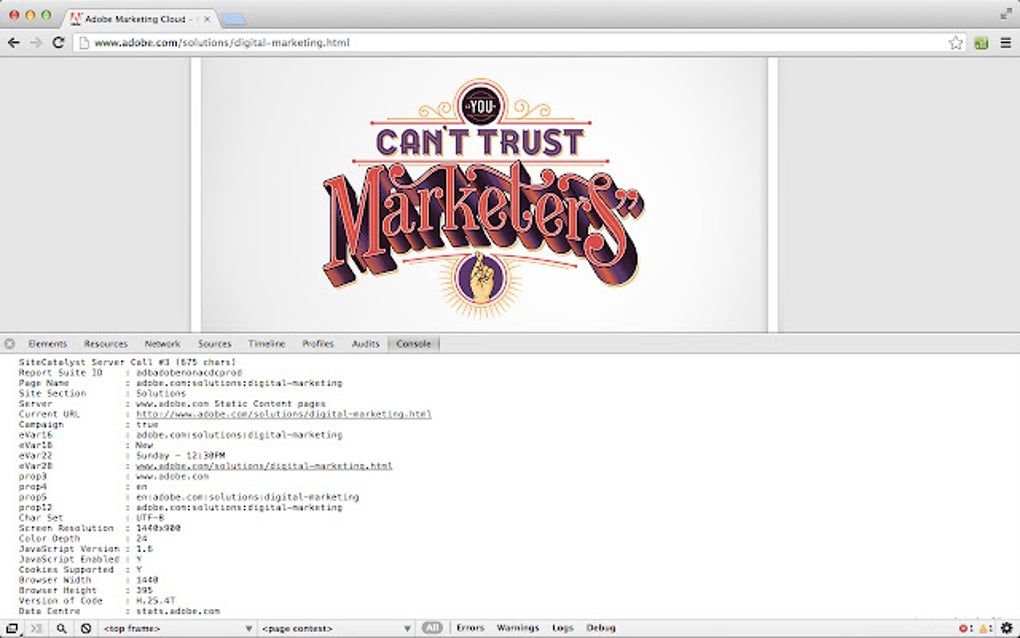The height and width of the screenshot is (638, 1020).
Task: Bookmark page with the star icon
Action: (x=956, y=43)
